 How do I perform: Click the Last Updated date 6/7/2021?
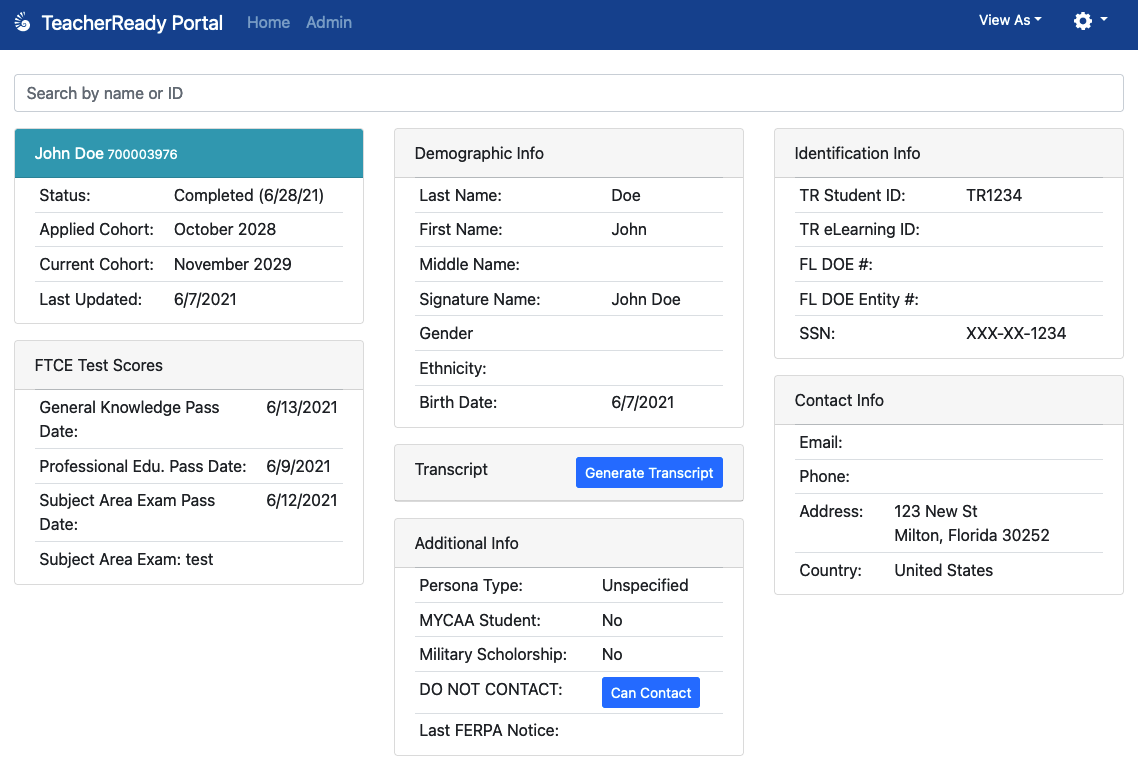(x=205, y=299)
